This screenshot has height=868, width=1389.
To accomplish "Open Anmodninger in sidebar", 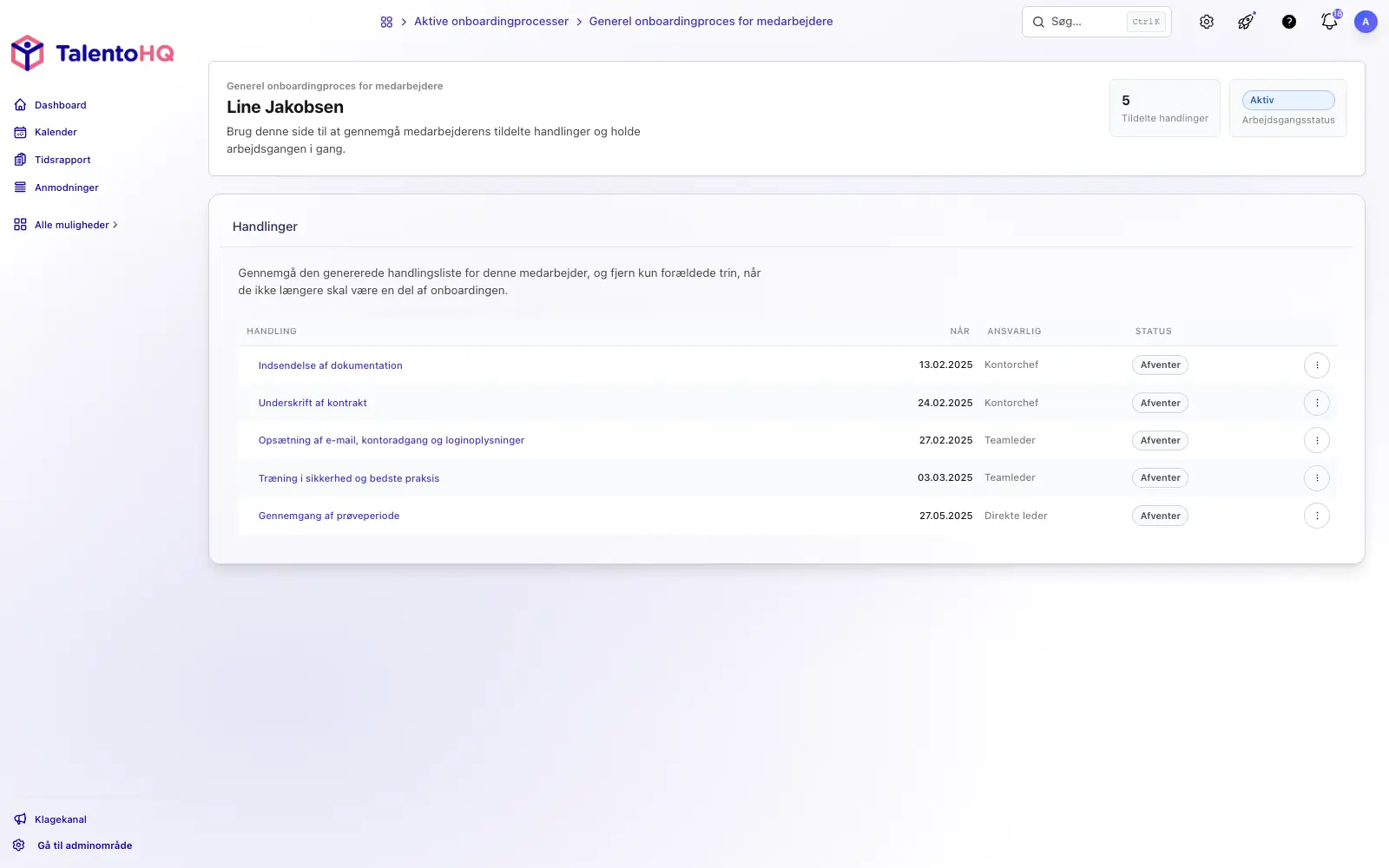I will click(x=67, y=187).
